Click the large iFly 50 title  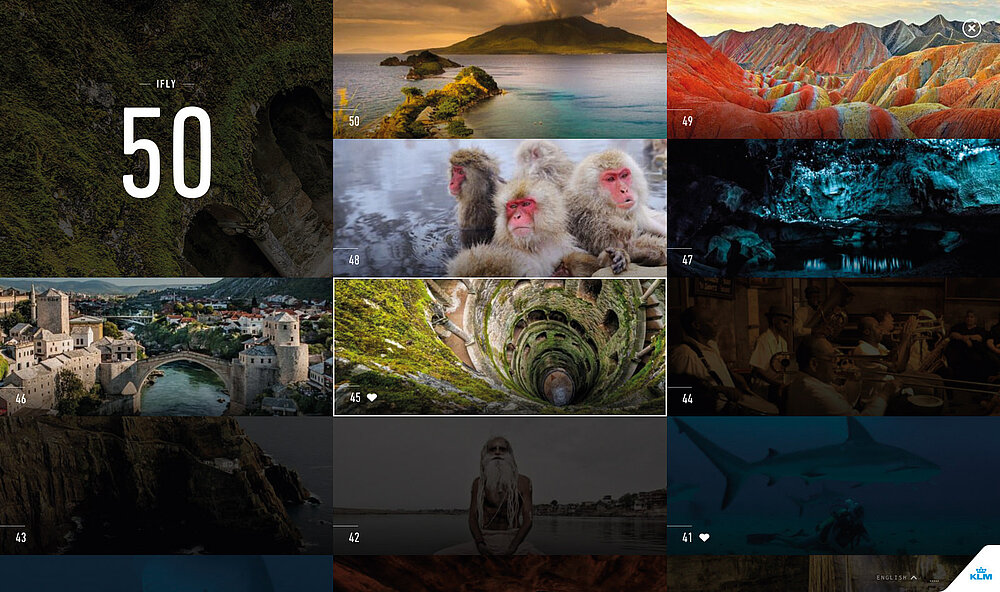tap(166, 152)
